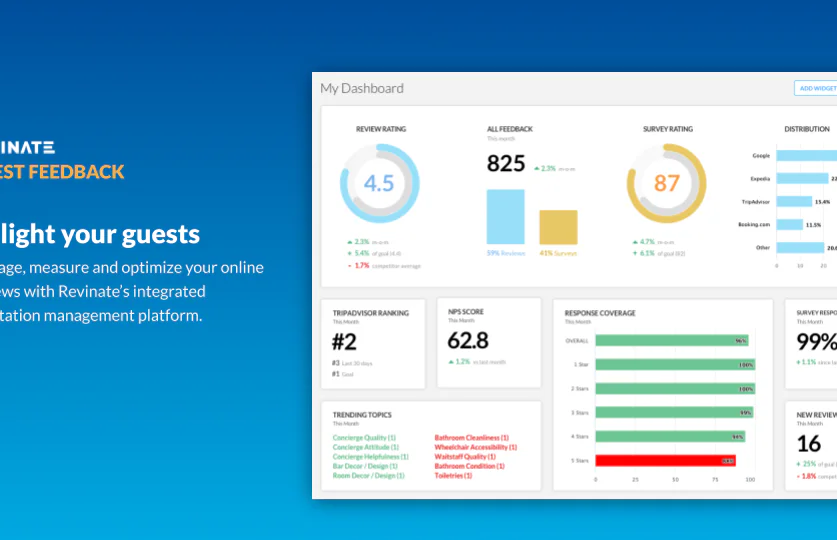The height and width of the screenshot is (540, 837).
Task: Click the Review Rating widget title
Action: (x=381, y=129)
